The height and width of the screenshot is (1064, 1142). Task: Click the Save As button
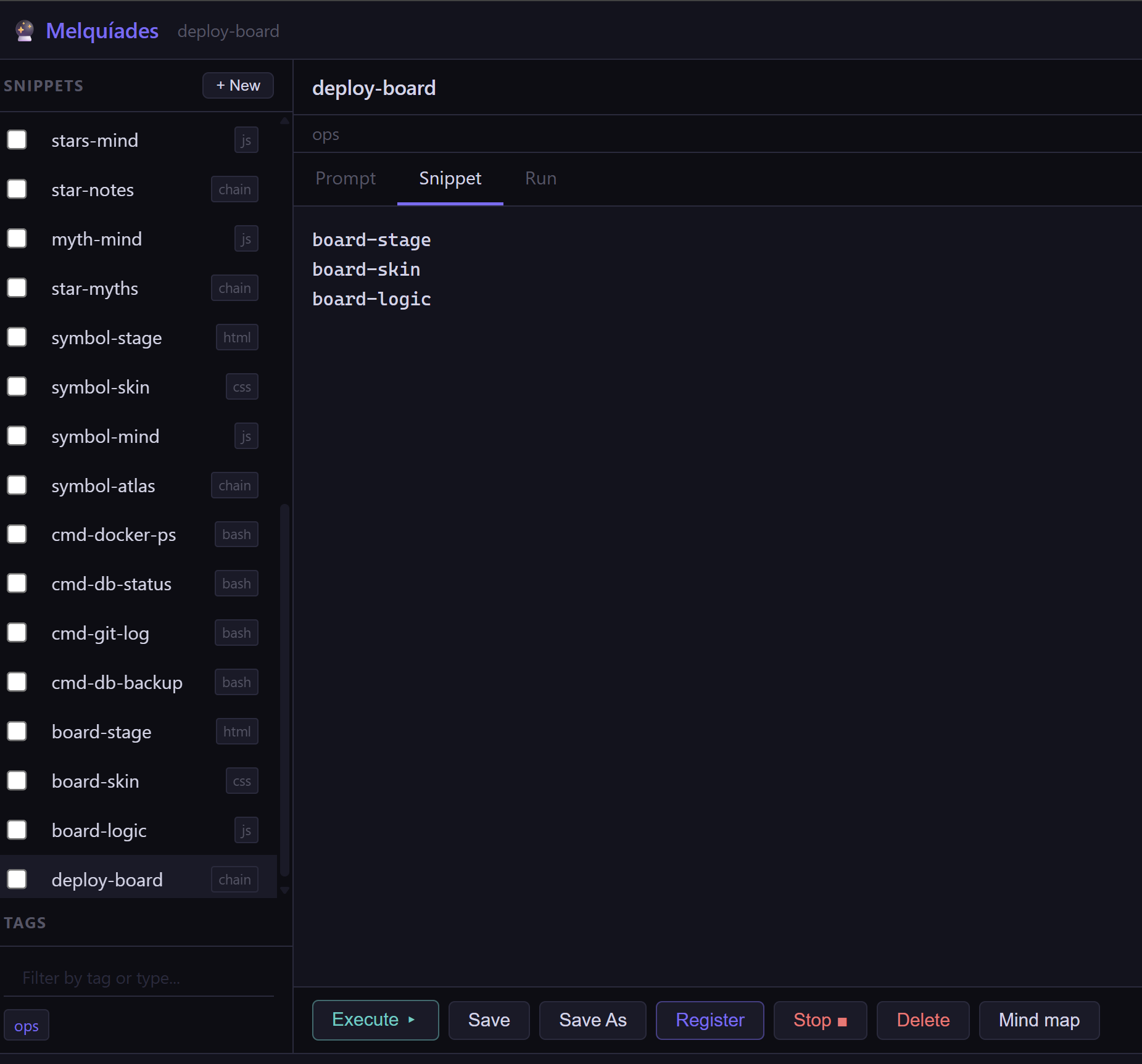(x=592, y=1020)
